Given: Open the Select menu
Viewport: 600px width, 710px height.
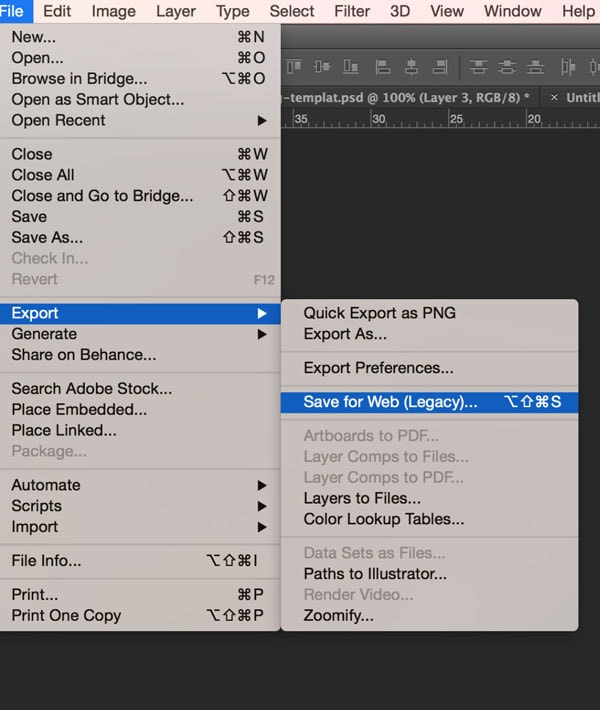Looking at the screenshot, I should (x=292, y=11).
